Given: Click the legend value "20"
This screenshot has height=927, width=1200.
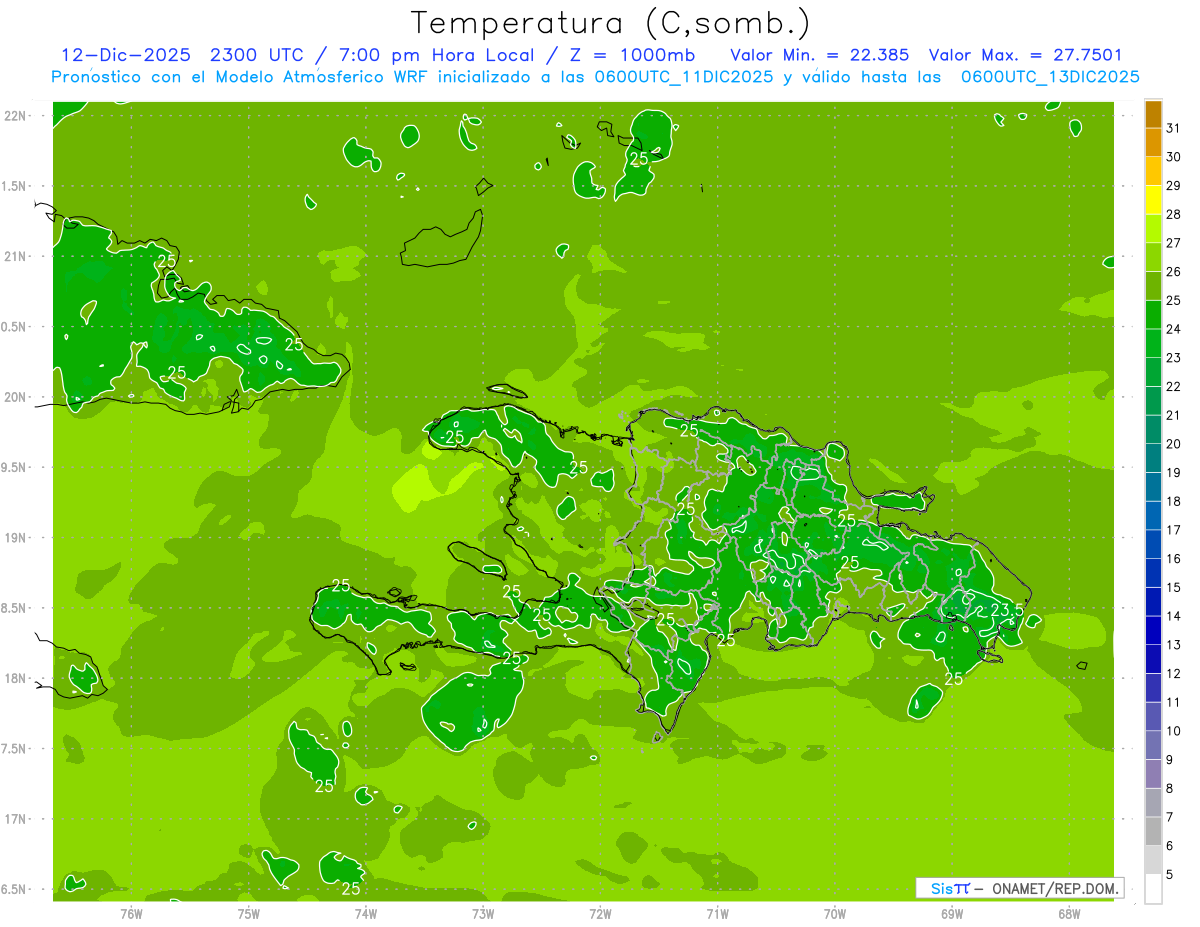Looking at the screenshot, I should pyautogui.click(x=1174, y=444).
